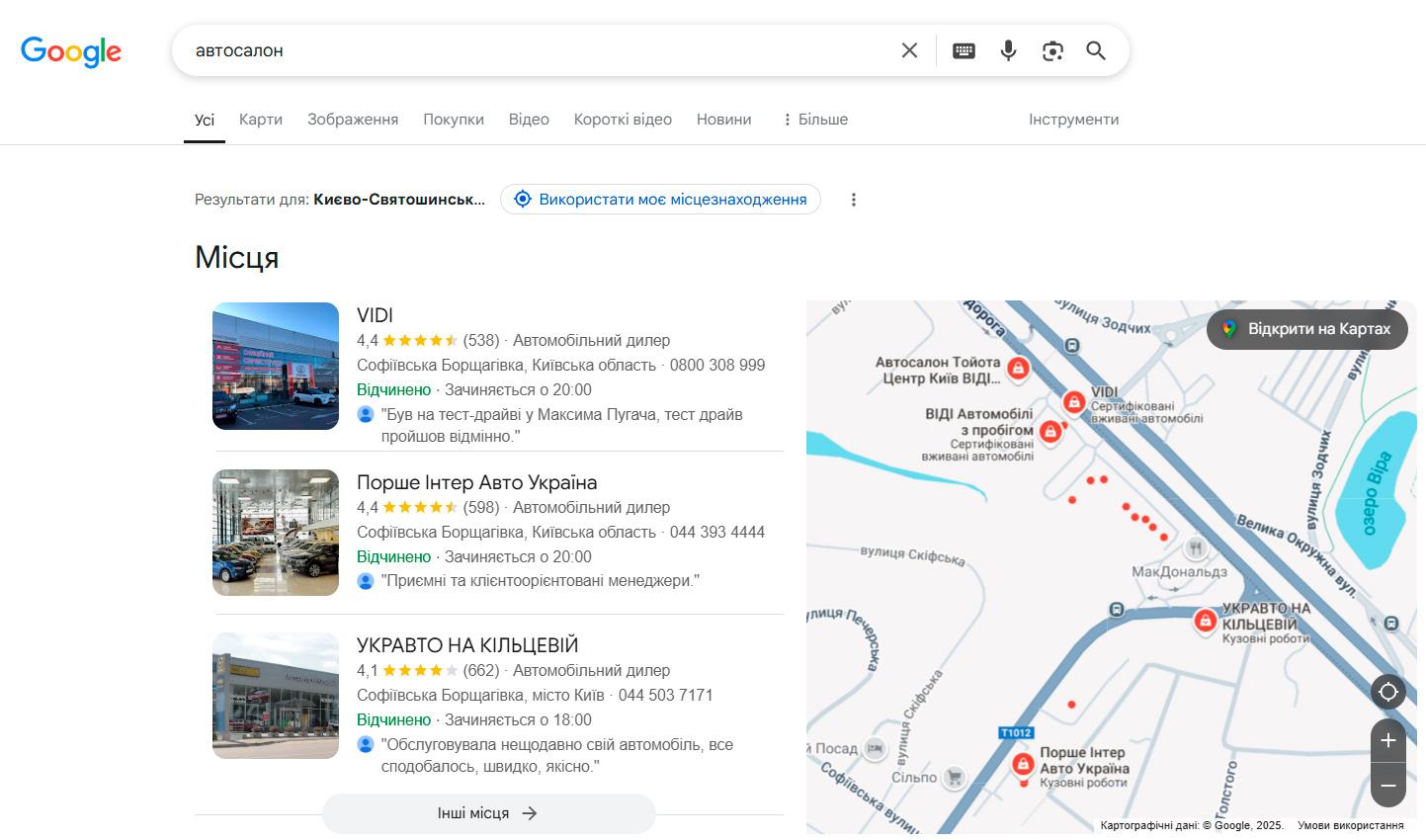Click the Умови використання map link

[1350, 825]
